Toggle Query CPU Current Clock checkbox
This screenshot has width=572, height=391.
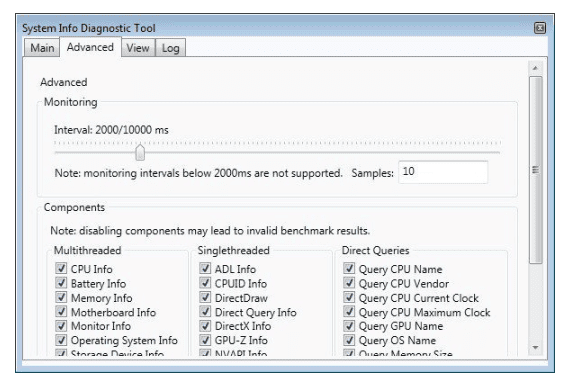[x=349, y=297]
